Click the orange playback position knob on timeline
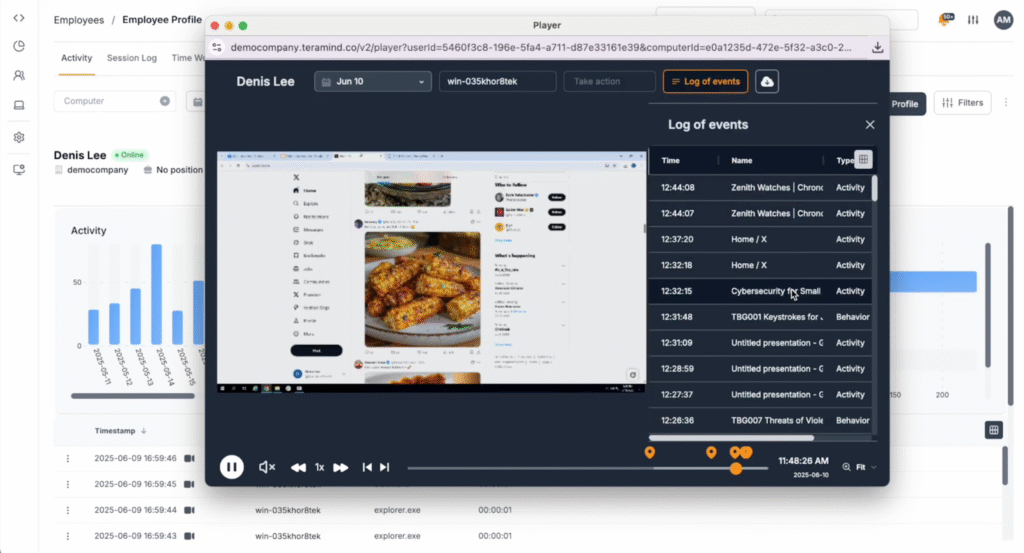Viewport: 1024px width, 553px height. point(736,468)
